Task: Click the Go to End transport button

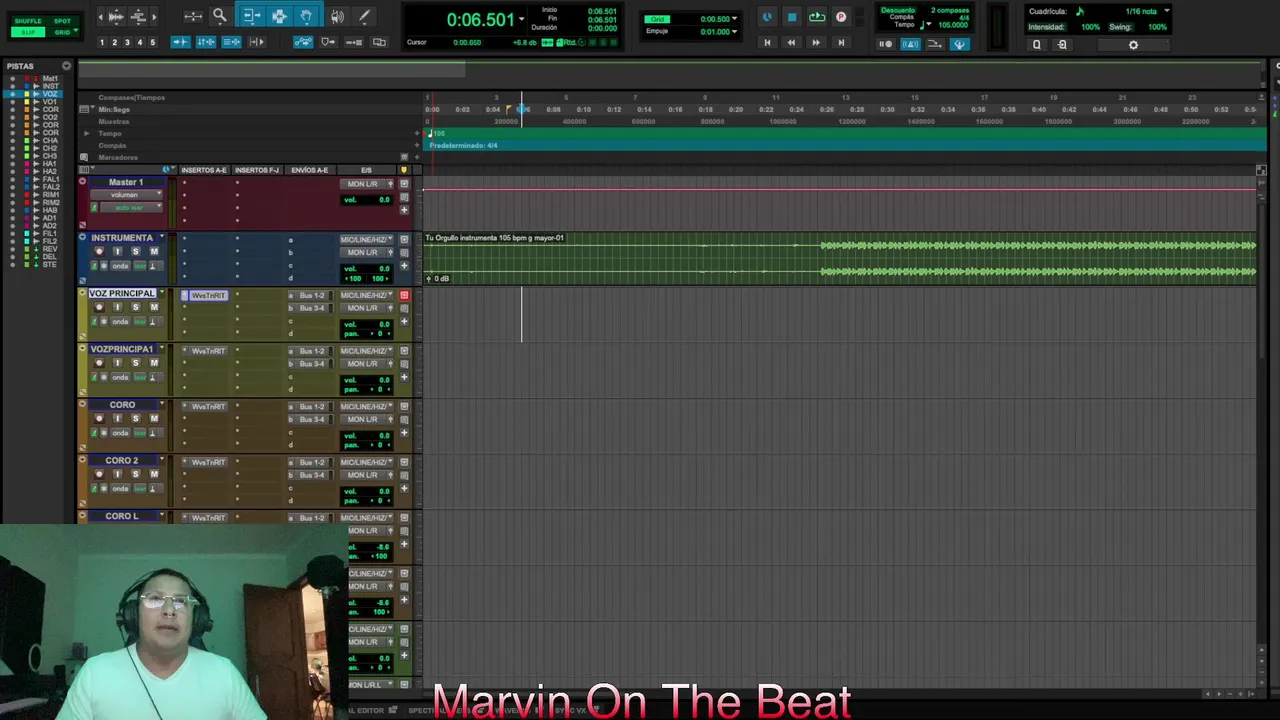Action: 841,43
